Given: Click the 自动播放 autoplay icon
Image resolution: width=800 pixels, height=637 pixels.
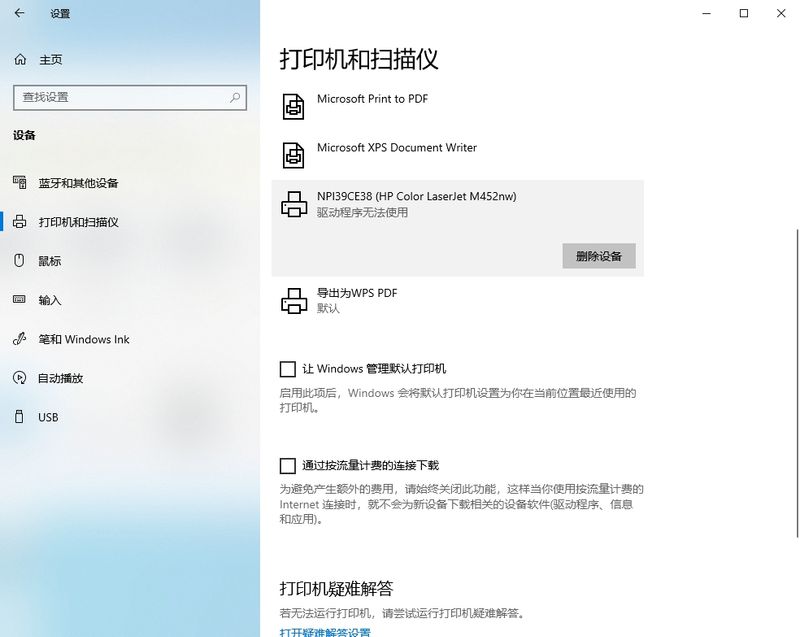Looking at the screenshot, I should tap(19, 378).
